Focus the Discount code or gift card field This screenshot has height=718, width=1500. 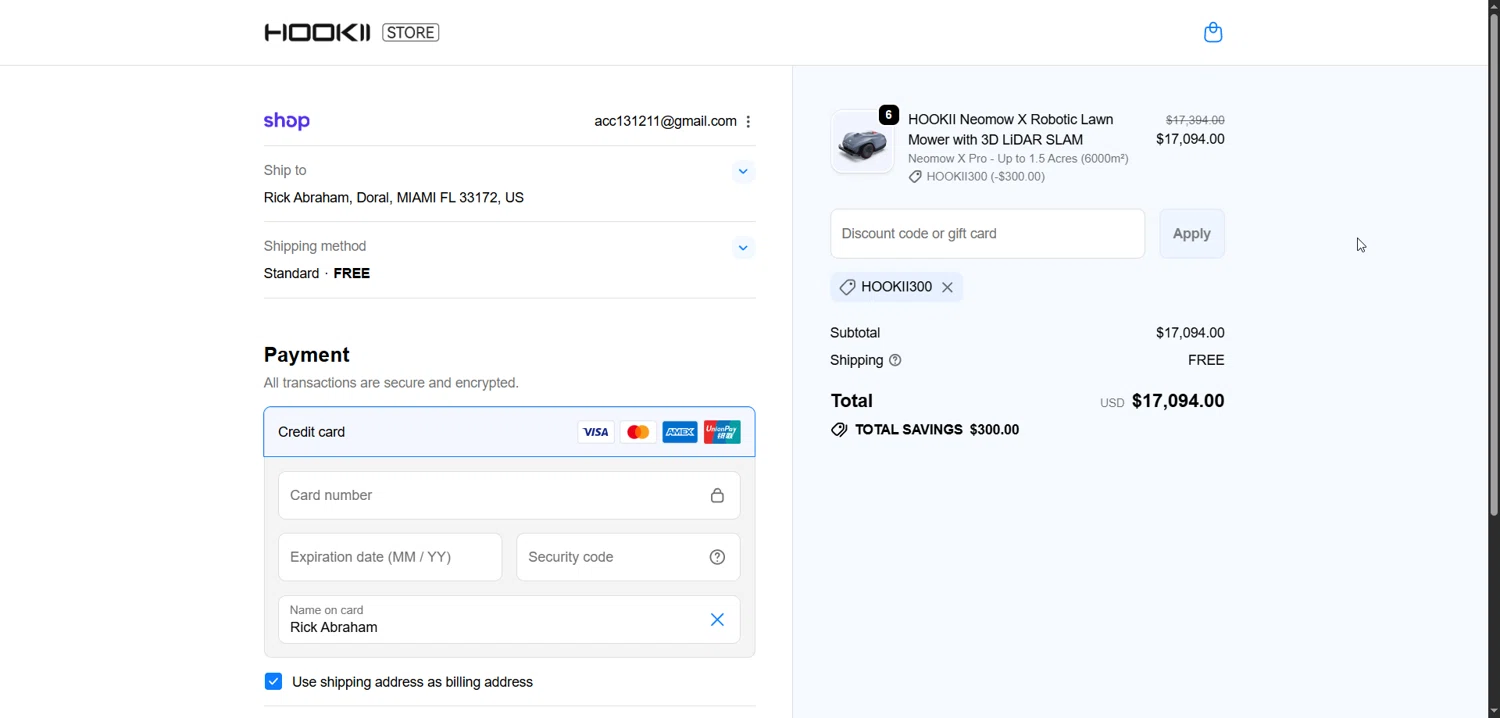click(987, 234)
